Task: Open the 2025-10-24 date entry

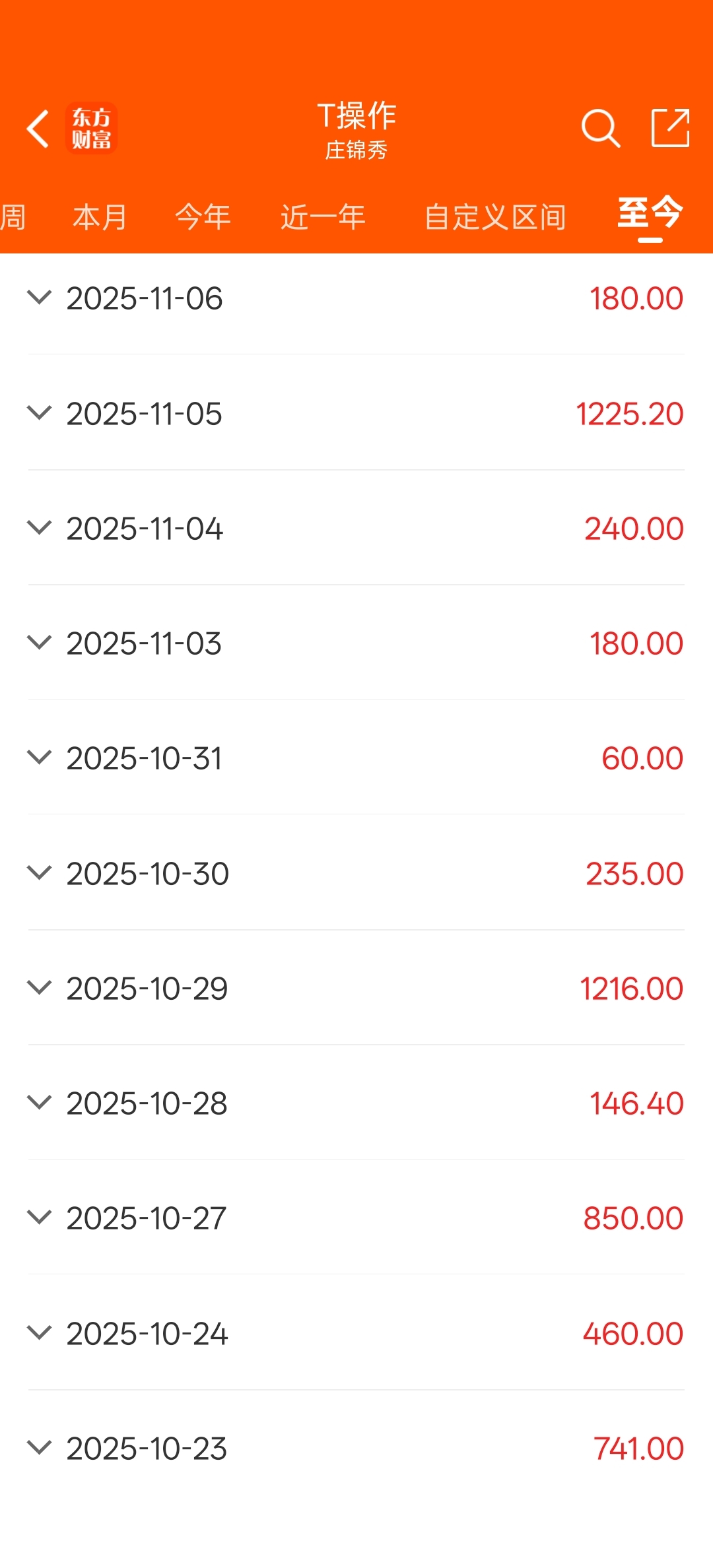Action: click(147, 1334)
